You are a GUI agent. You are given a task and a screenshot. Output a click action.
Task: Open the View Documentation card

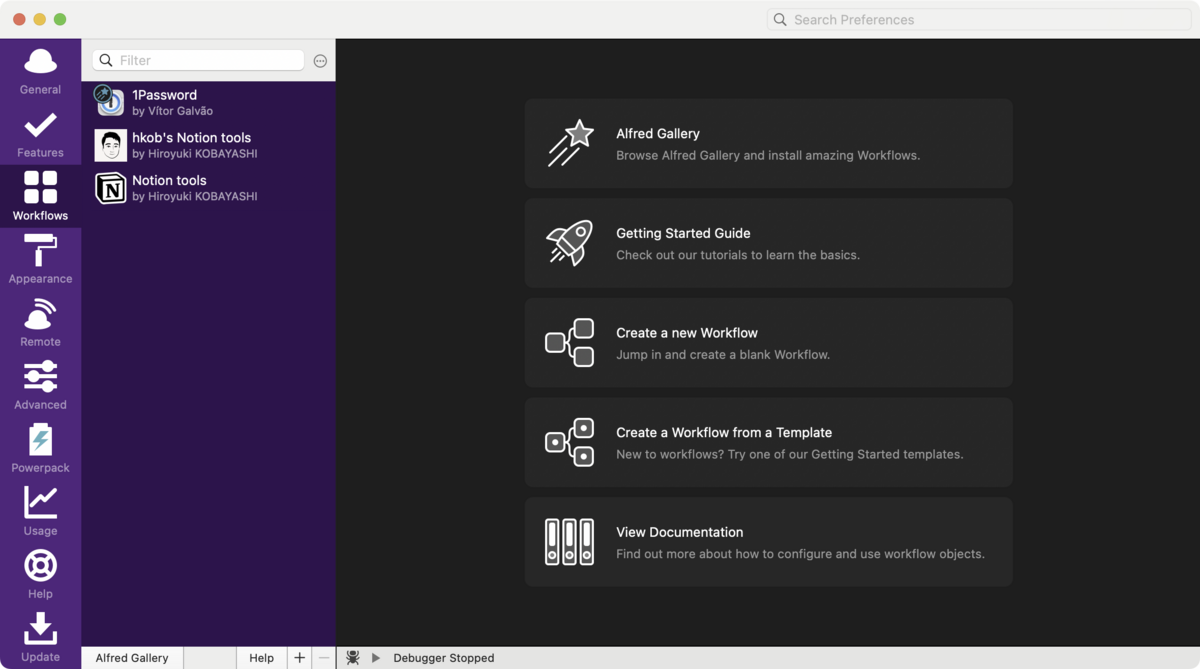[768, 542]
